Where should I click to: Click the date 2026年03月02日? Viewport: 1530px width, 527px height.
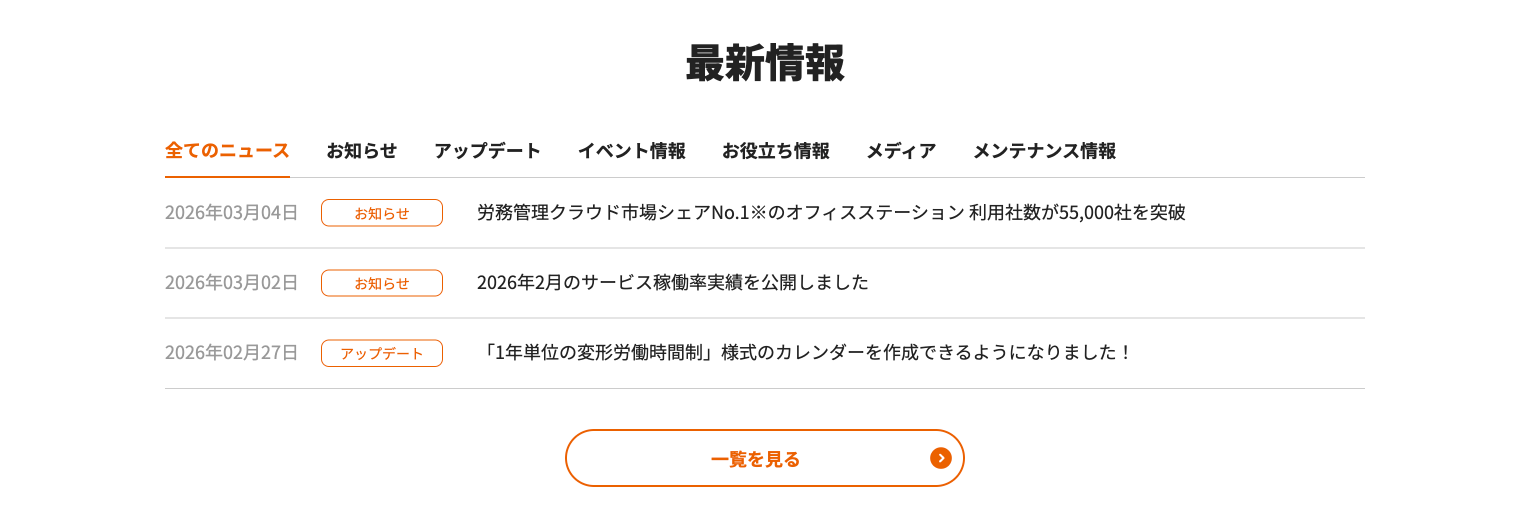pos(231,283)
